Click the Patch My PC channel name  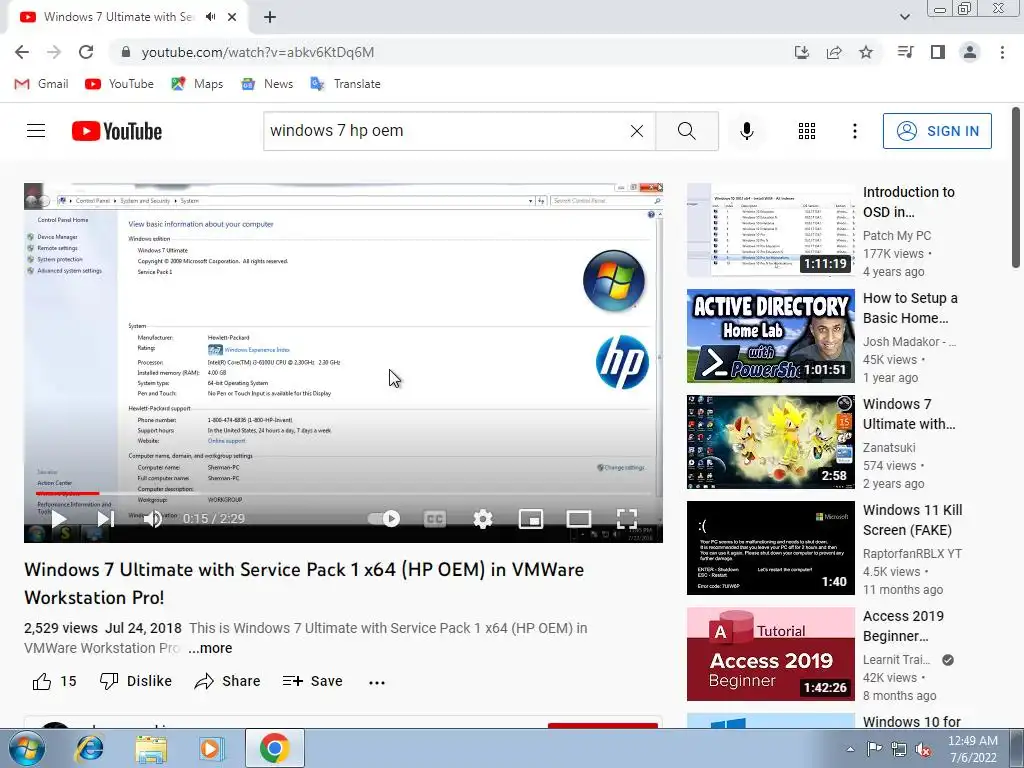tap(897, 236)
